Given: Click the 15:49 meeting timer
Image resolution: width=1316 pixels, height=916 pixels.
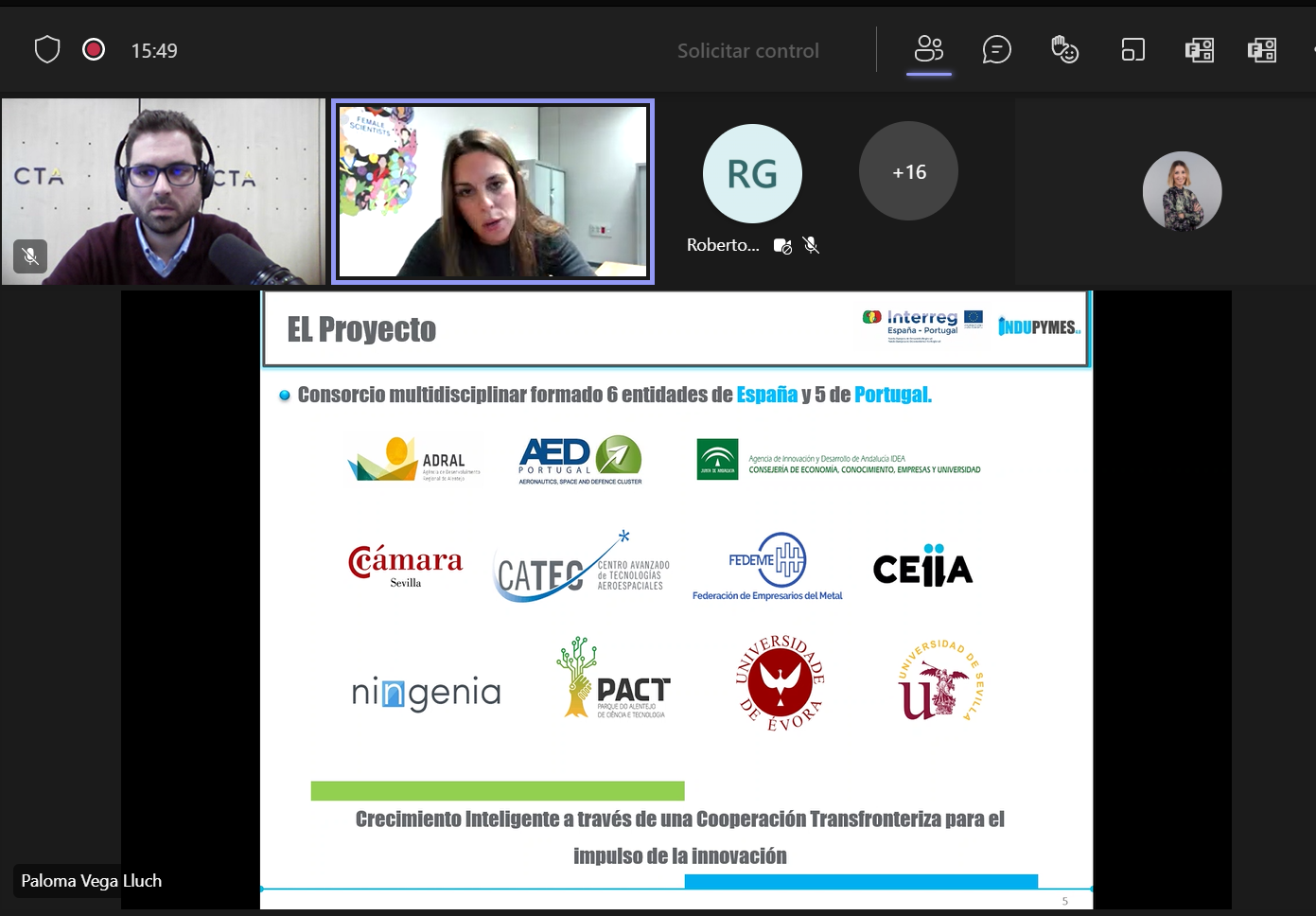Looking at the screenshot, I should 154,51.
